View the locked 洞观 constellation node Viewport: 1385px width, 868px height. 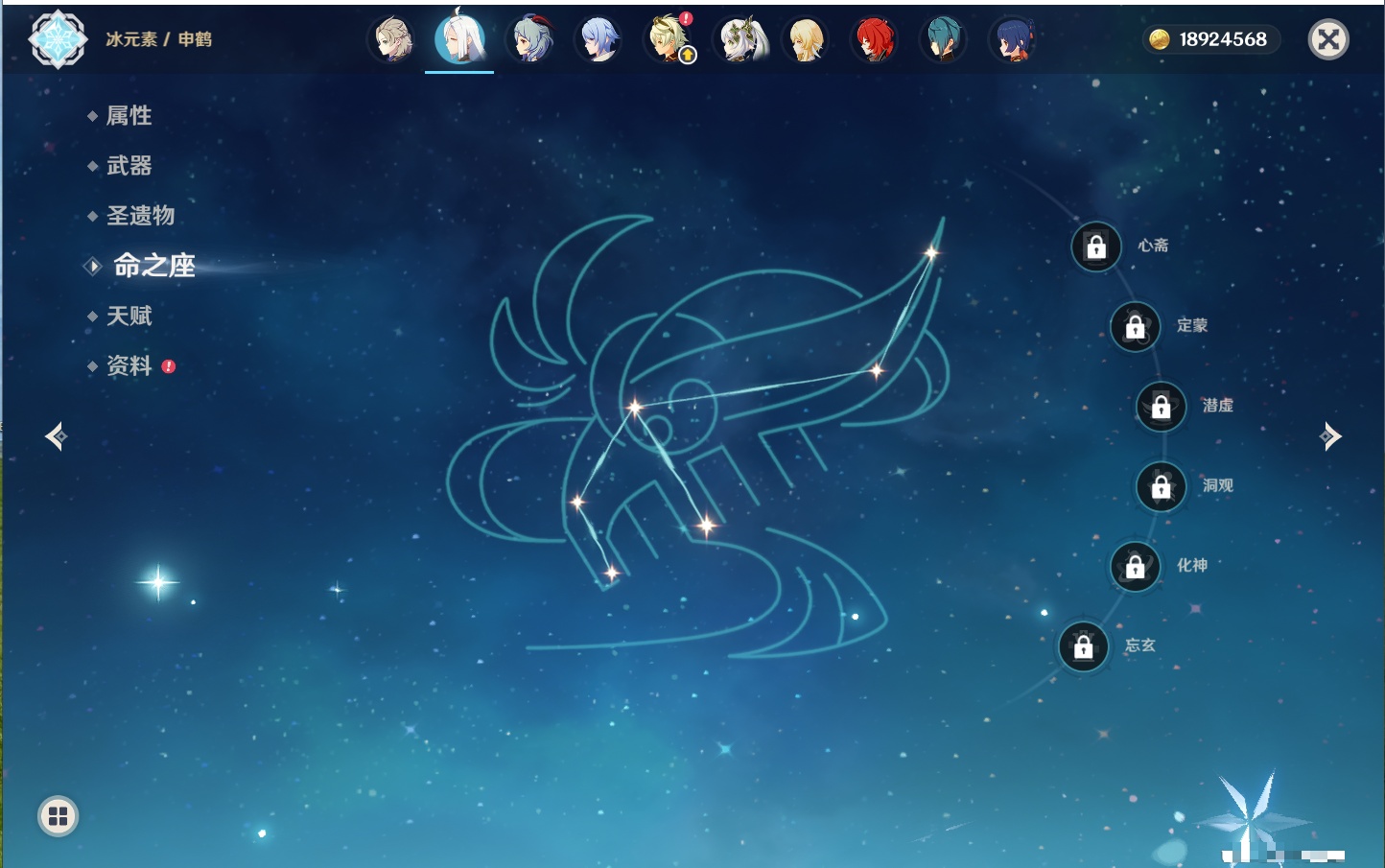(x=1161, y=487)
